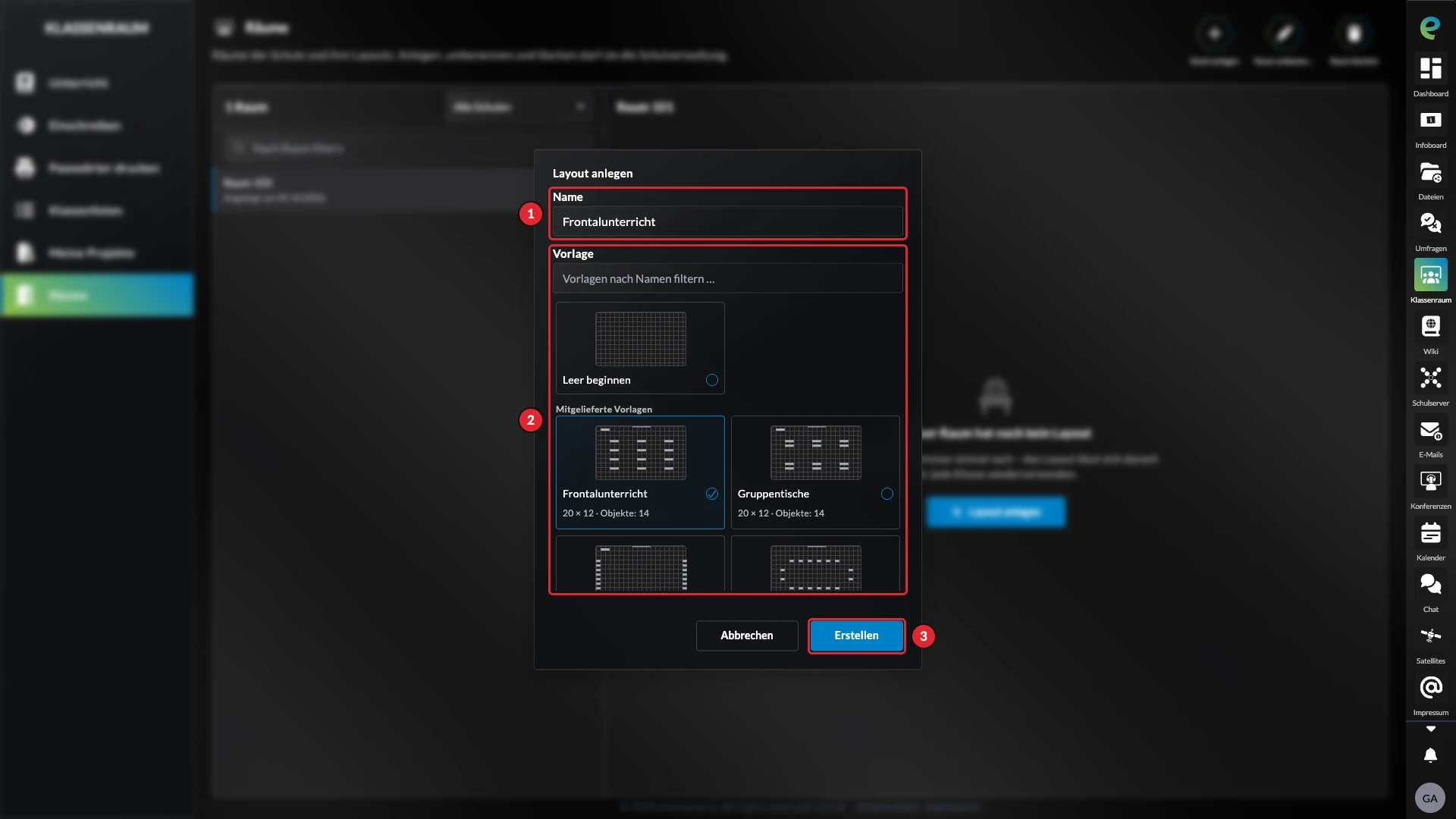Open the Konferenzen icon

pos(1430,482)
